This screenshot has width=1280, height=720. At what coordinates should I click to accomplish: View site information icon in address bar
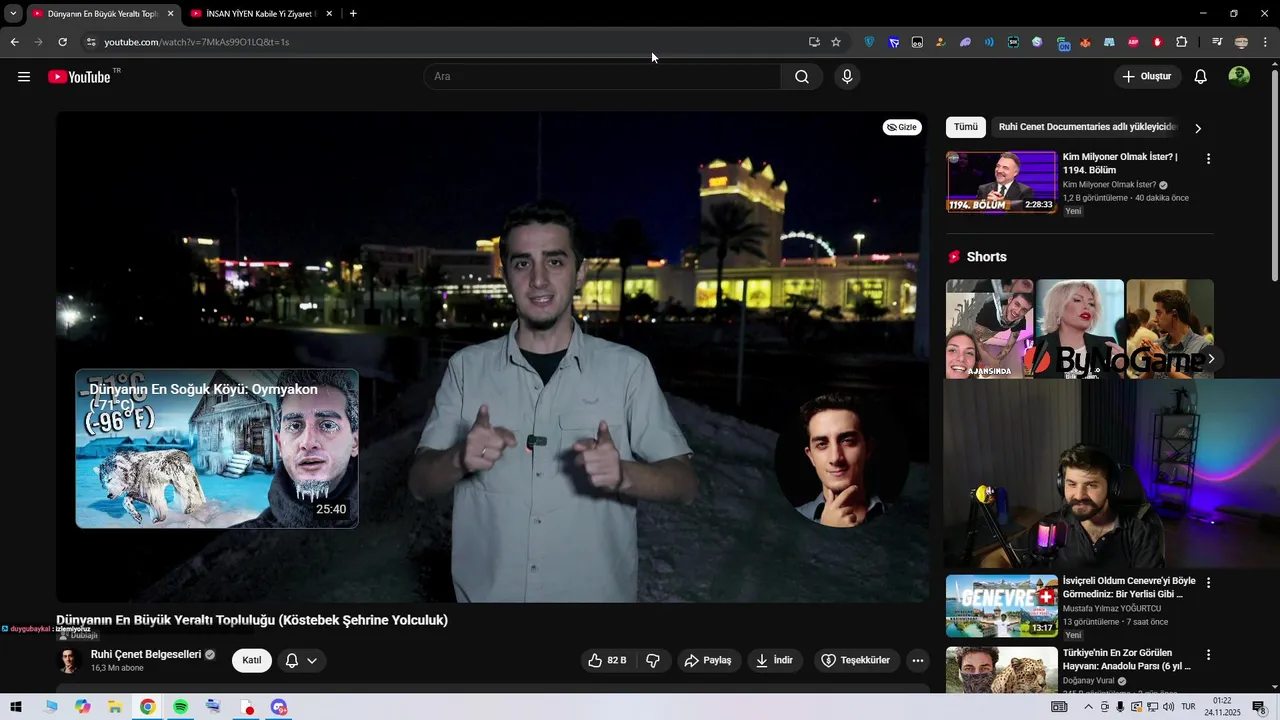point(91,42)
